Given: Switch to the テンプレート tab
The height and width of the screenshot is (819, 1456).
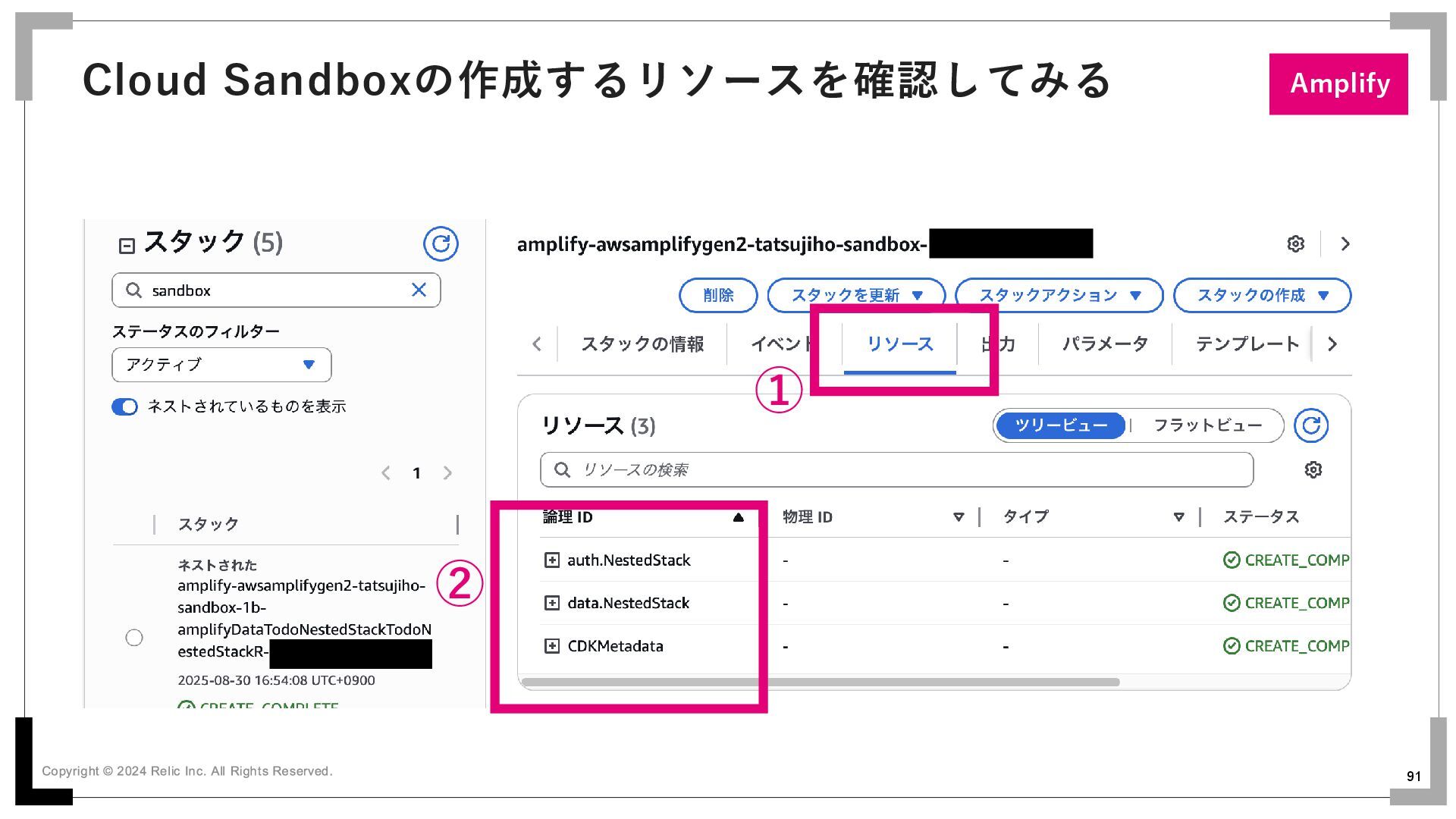Looking at the screenshot, I should point(1247,344).
